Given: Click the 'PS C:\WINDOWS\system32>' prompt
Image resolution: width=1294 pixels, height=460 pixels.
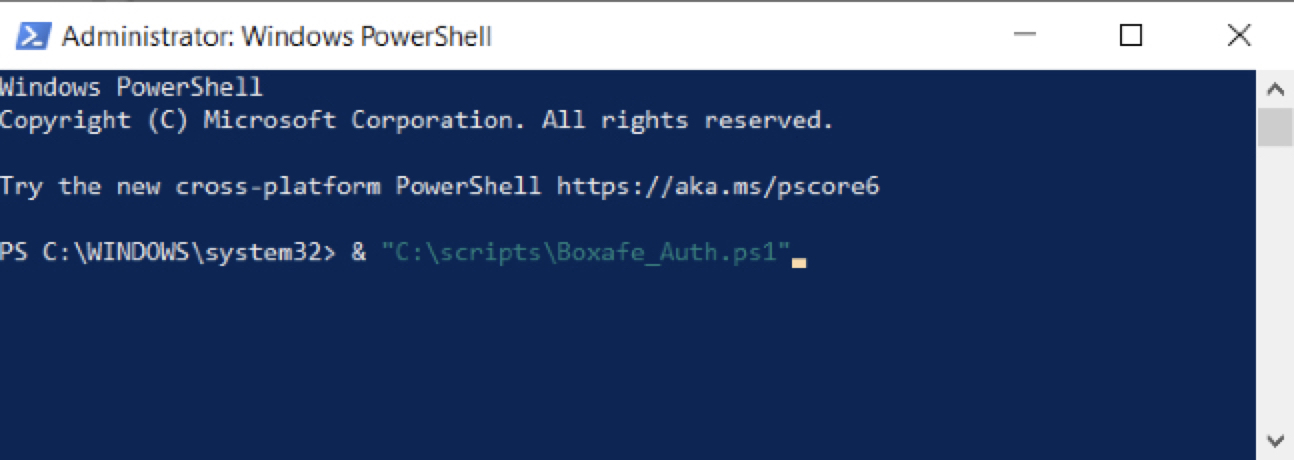Looking at the screenshot, I should point(168,252).
